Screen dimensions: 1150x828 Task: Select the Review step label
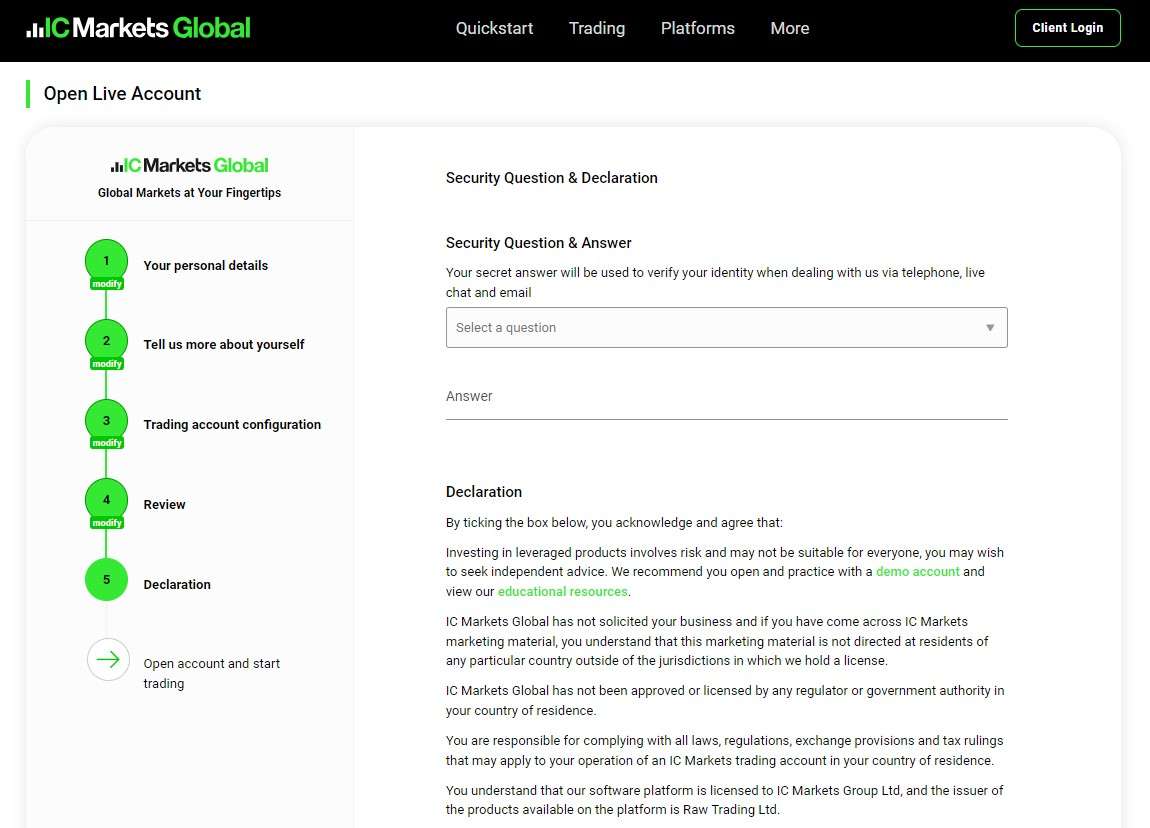pyautogui.click(x=164, y=505)
